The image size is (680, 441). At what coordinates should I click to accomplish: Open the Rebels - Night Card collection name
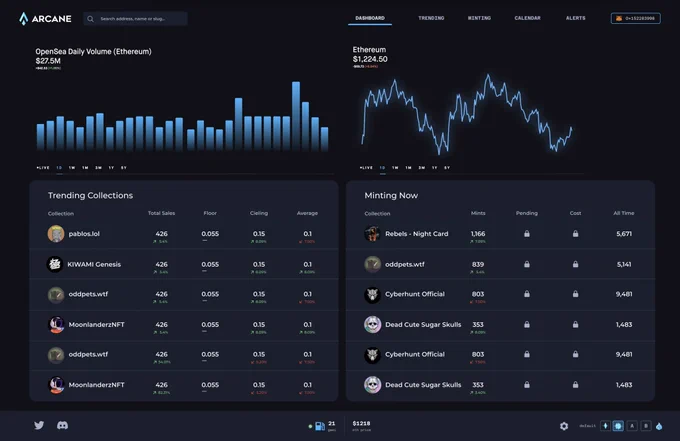[417, 234]
